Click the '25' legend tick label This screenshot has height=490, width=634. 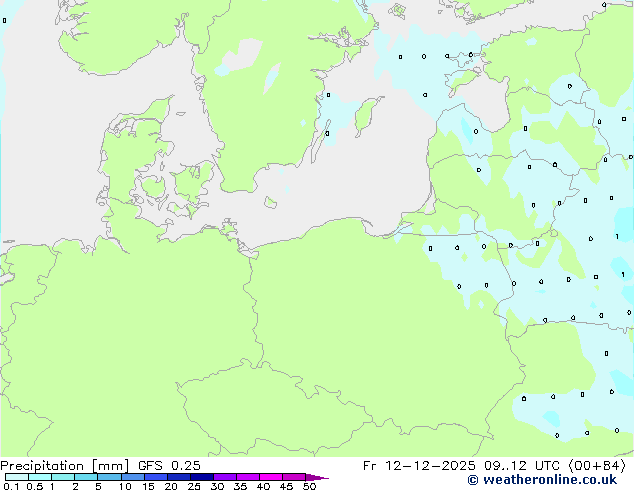[x=194, y=486]
